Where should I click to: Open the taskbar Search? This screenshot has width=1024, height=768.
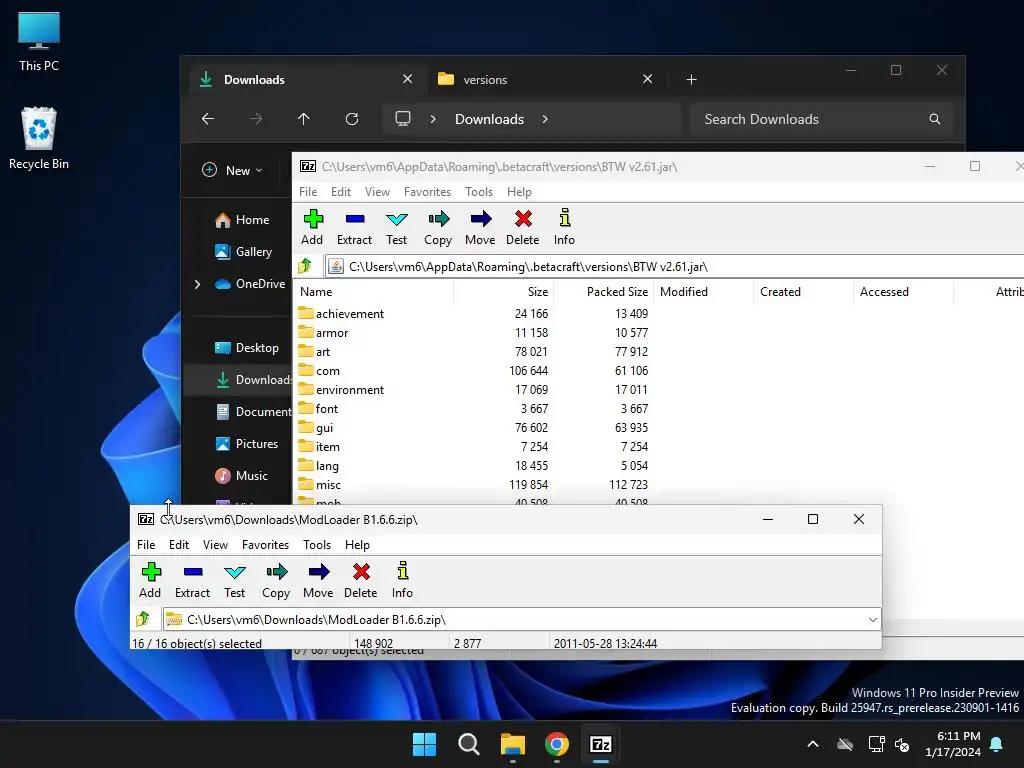[x=468, y=744]
